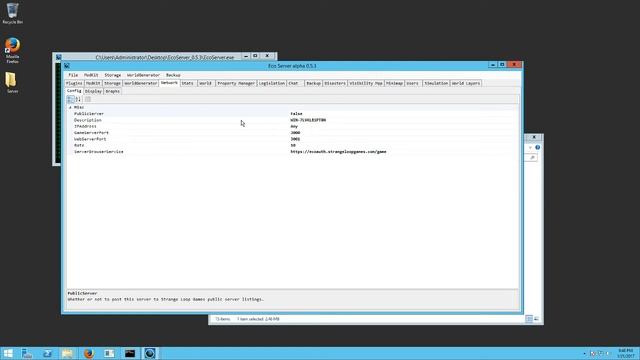This screenshot has width=640, height=360.
Task: Click the Mozilla Firefox desktop shortcut
Action: [13, 50]
